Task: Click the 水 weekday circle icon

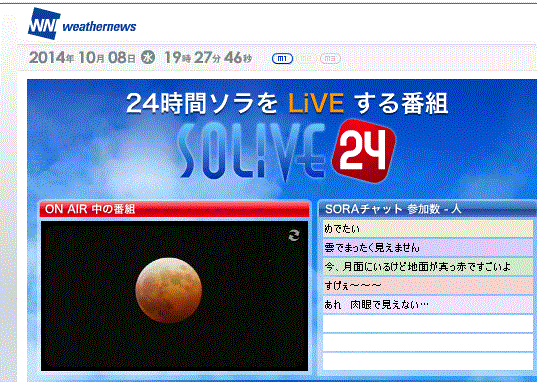Action: pos(148,57)
